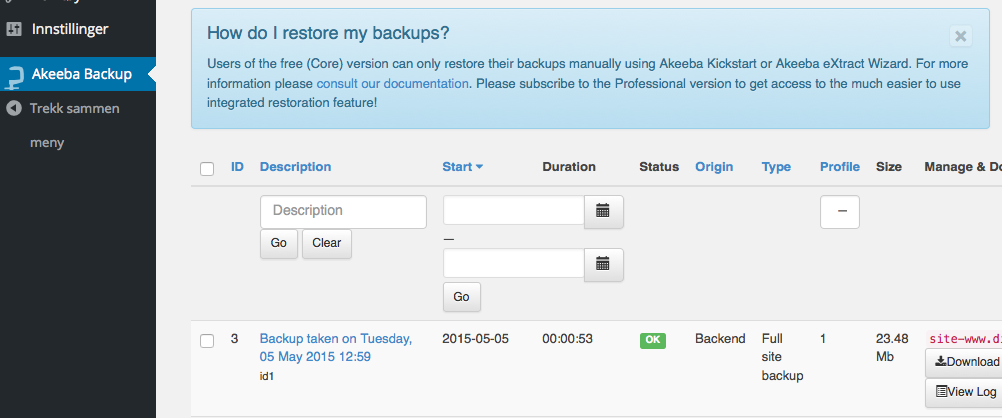The width and height of the screenshot is (1002, 418).
Task: Dismiss the restore backups info box
Action: pos(960,36)
